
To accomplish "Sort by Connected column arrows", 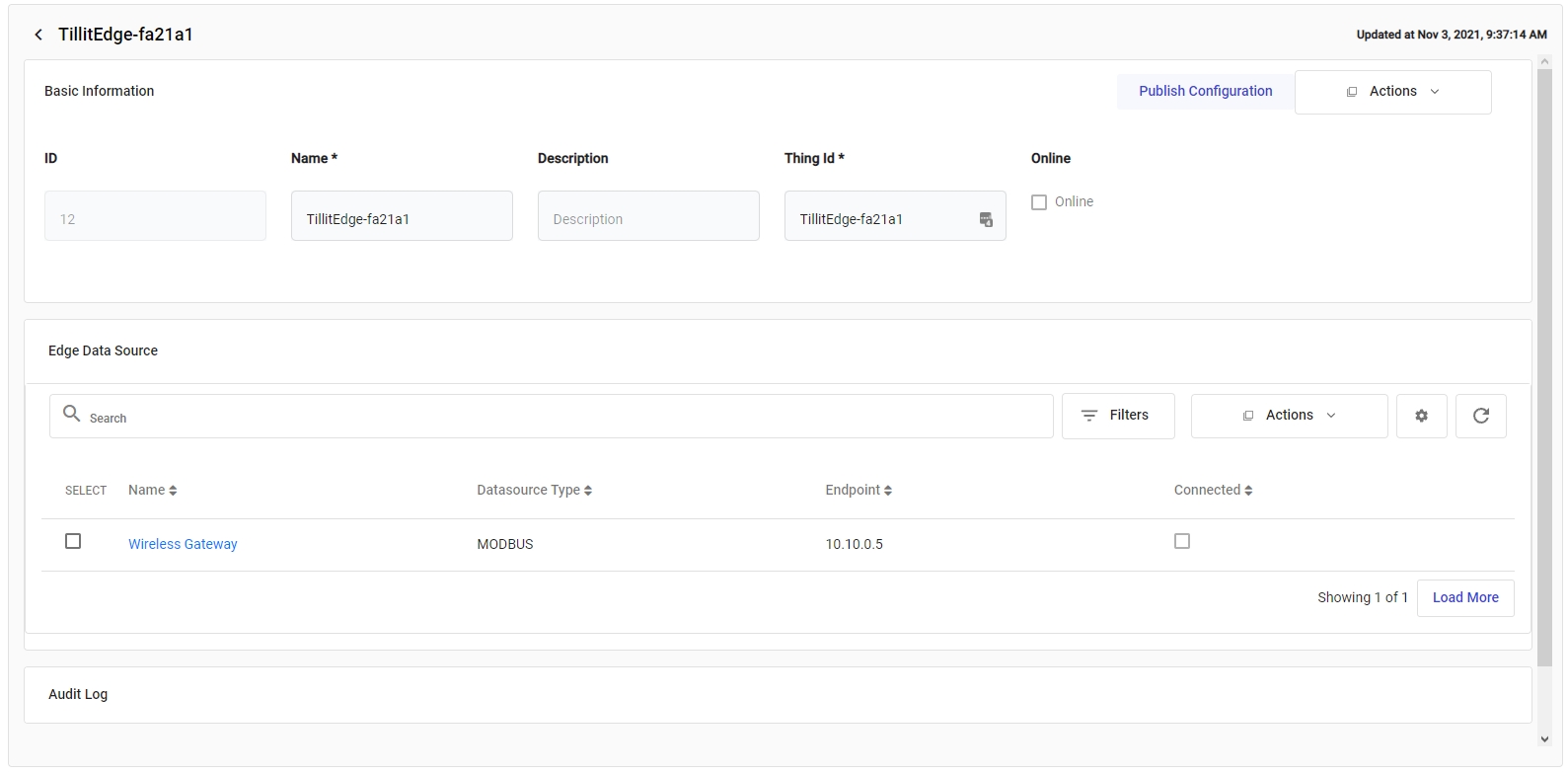I will 1248,491.
